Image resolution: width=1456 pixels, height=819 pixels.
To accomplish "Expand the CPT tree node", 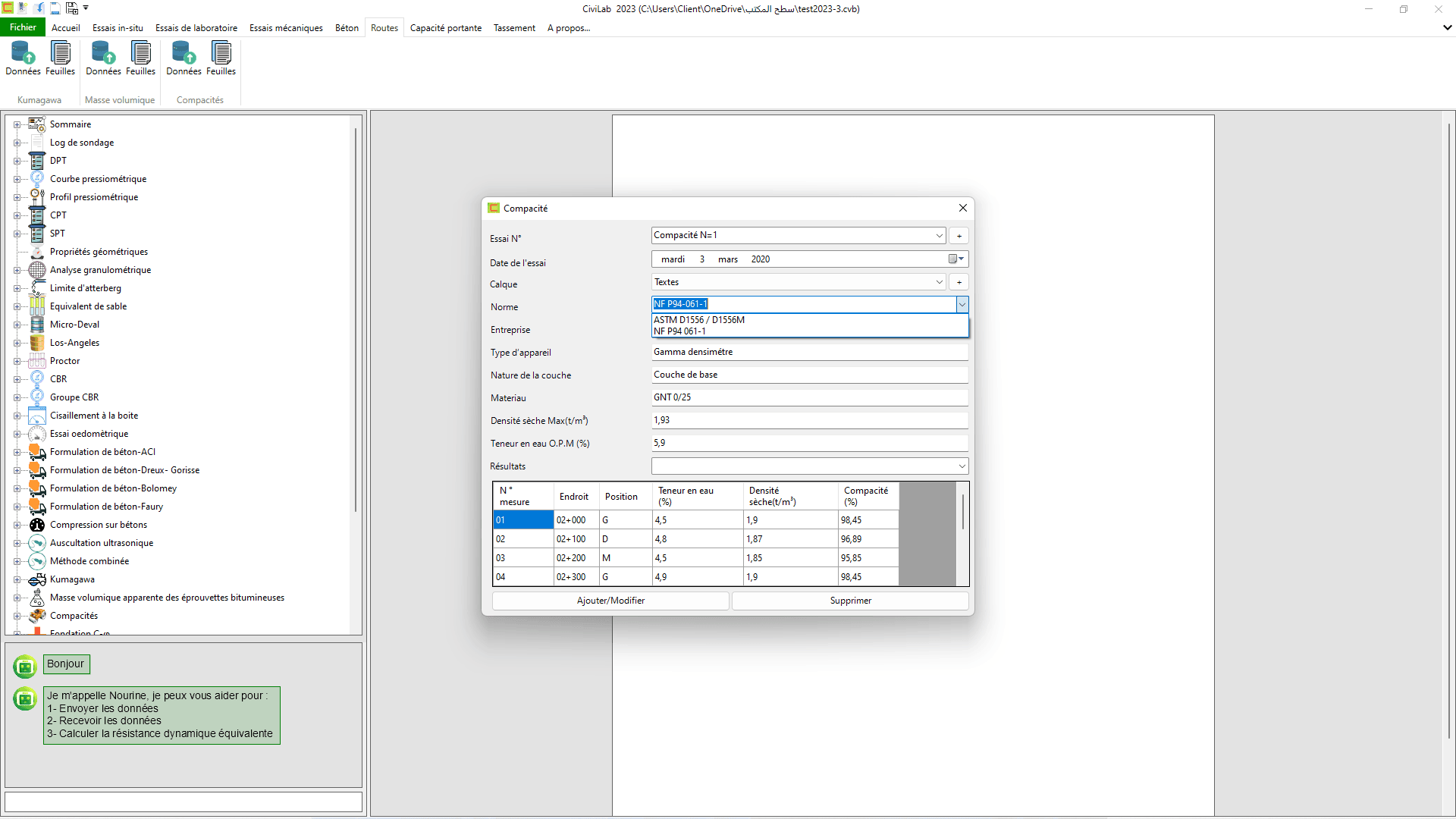I will pos(17,215).
